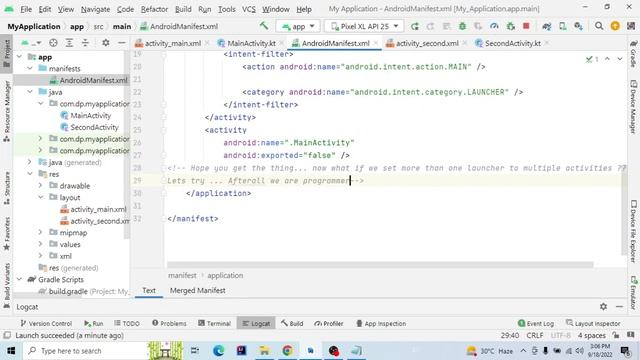
Task: Expand the java (generated) folder
Action: [x=30, y=162]
